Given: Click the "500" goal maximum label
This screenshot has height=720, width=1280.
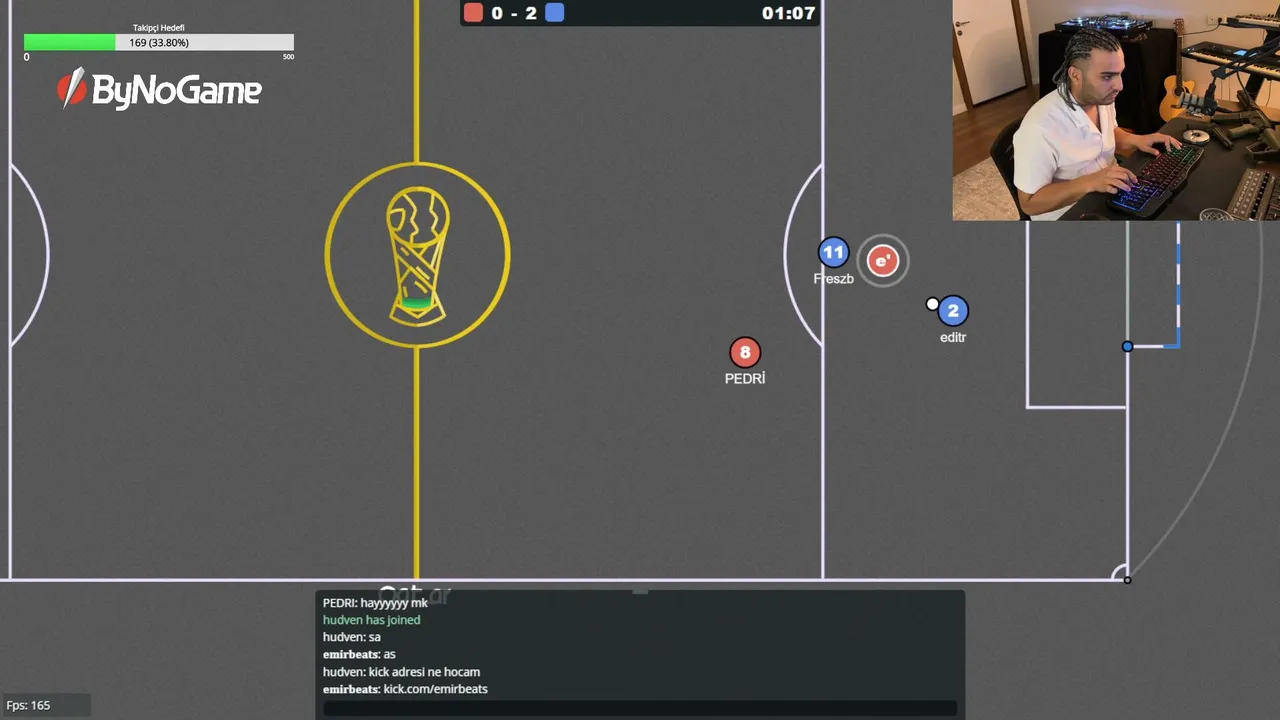Looking at the screenshot, I should coord(288,57).
